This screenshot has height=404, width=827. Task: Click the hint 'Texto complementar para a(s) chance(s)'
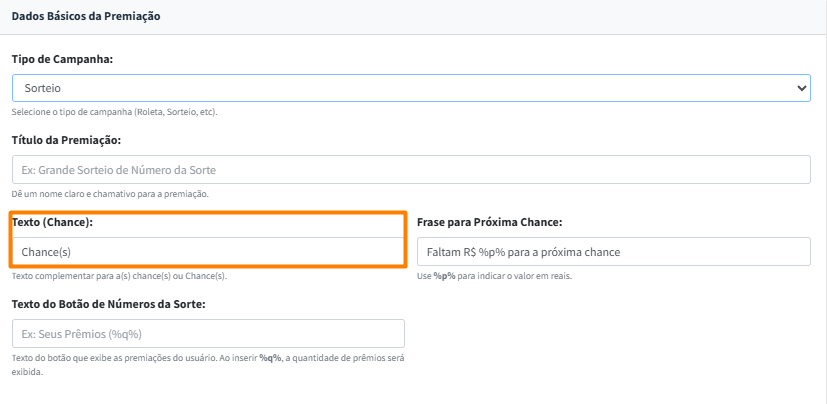pyautogui.click(x=118, y=276)
